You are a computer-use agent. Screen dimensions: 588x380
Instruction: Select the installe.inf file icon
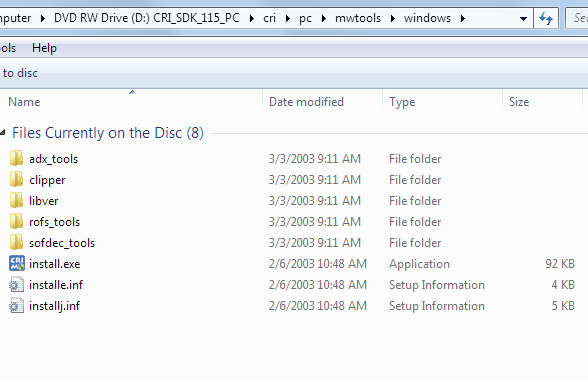coord(16,284)
